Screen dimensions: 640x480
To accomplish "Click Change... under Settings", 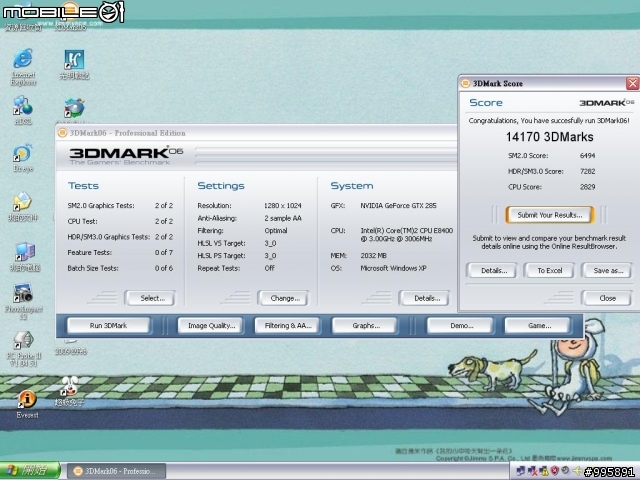I will (x=282, y=298).
